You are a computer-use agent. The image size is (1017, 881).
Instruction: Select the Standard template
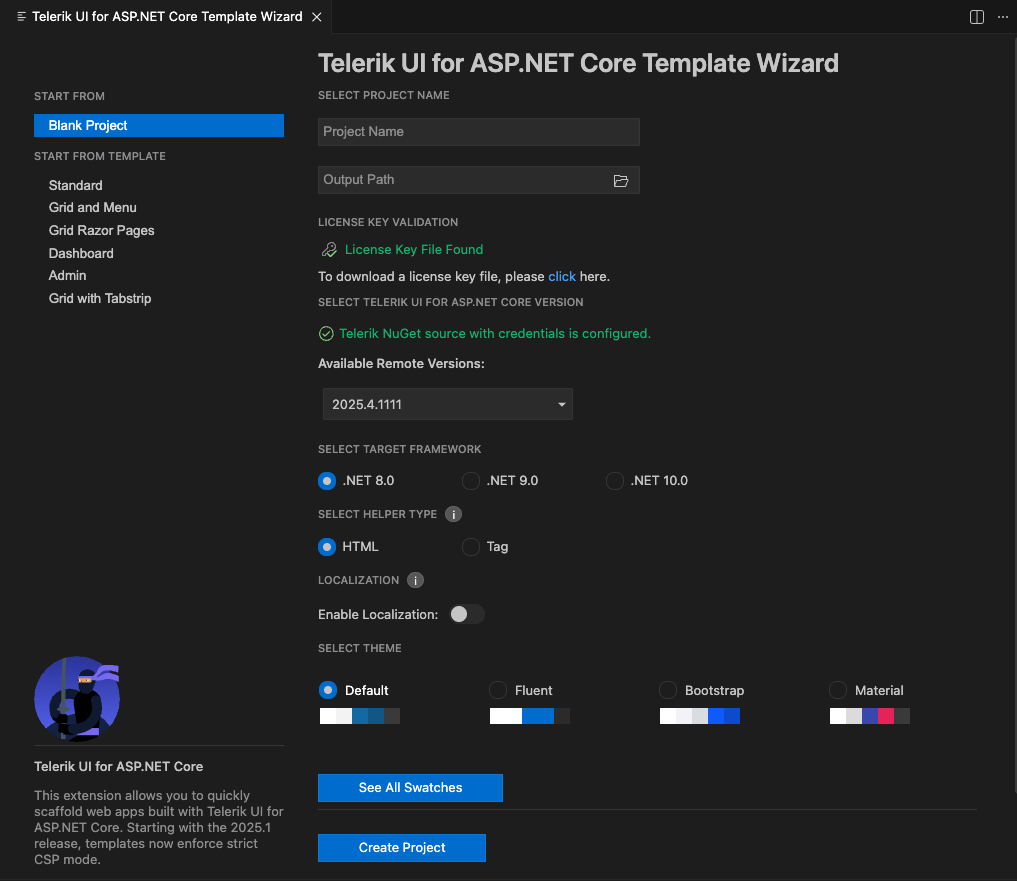[x=75, y=186]
